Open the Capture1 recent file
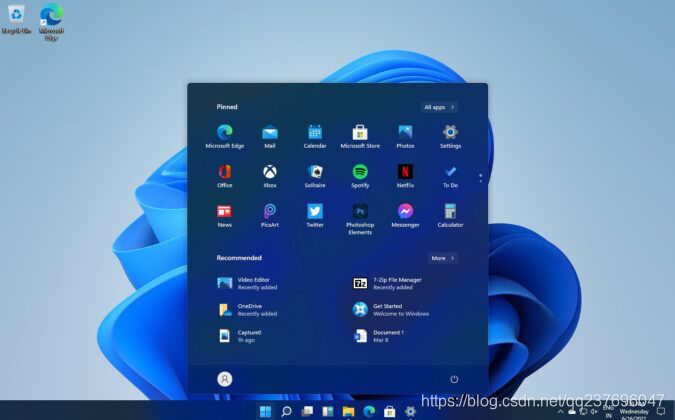This screenshot has width=675, height=420. point(239,336)
